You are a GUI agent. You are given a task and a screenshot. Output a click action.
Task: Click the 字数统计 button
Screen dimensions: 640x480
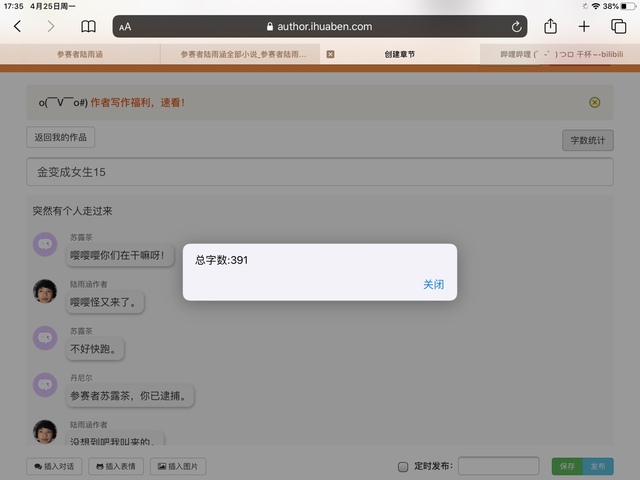coord(587,141)
